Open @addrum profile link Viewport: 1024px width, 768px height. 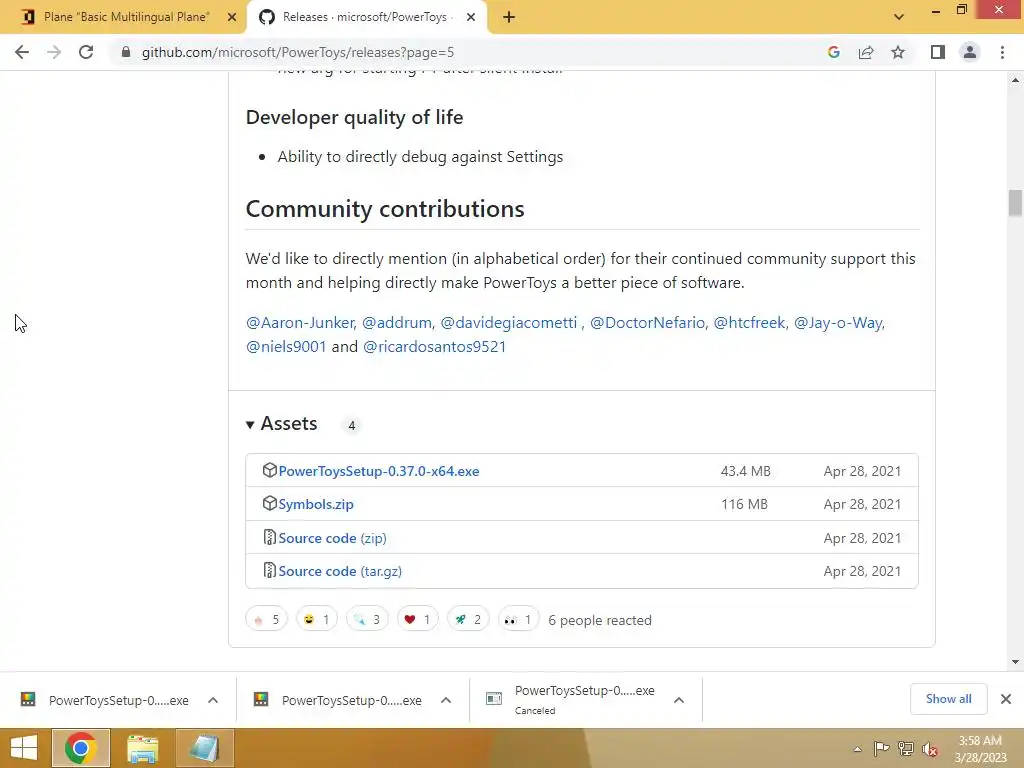[396, 323]
